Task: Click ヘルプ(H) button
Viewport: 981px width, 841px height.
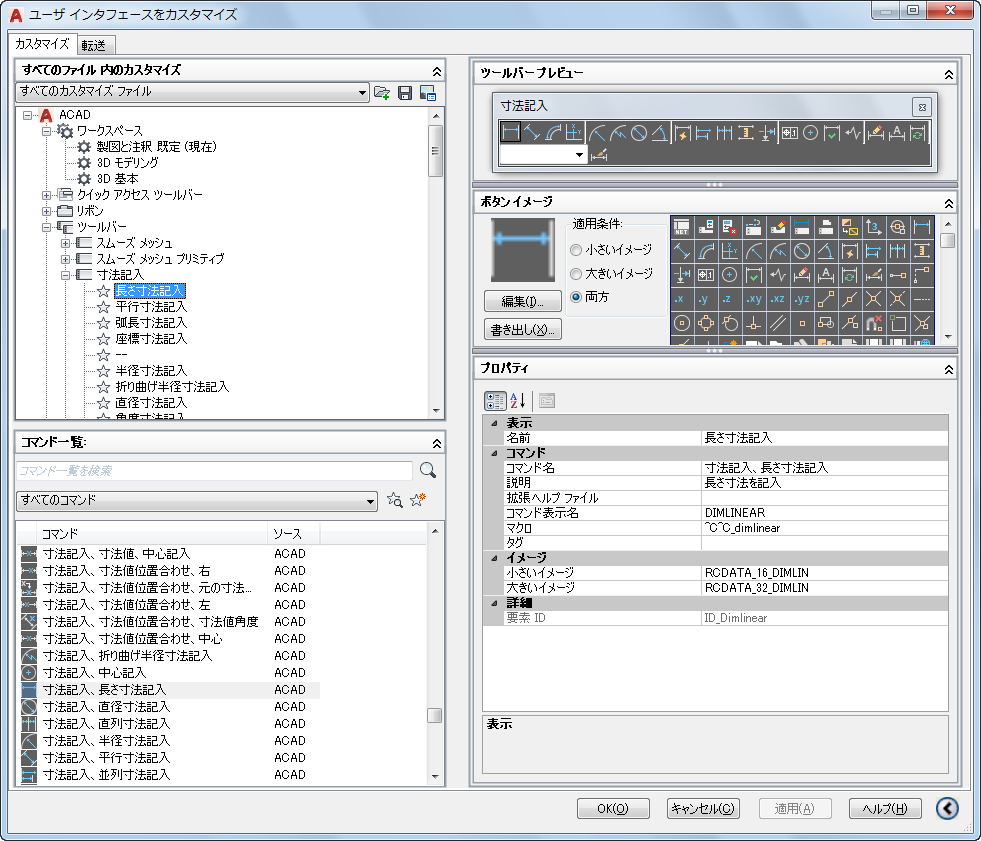Action: (x=885, y=808)
